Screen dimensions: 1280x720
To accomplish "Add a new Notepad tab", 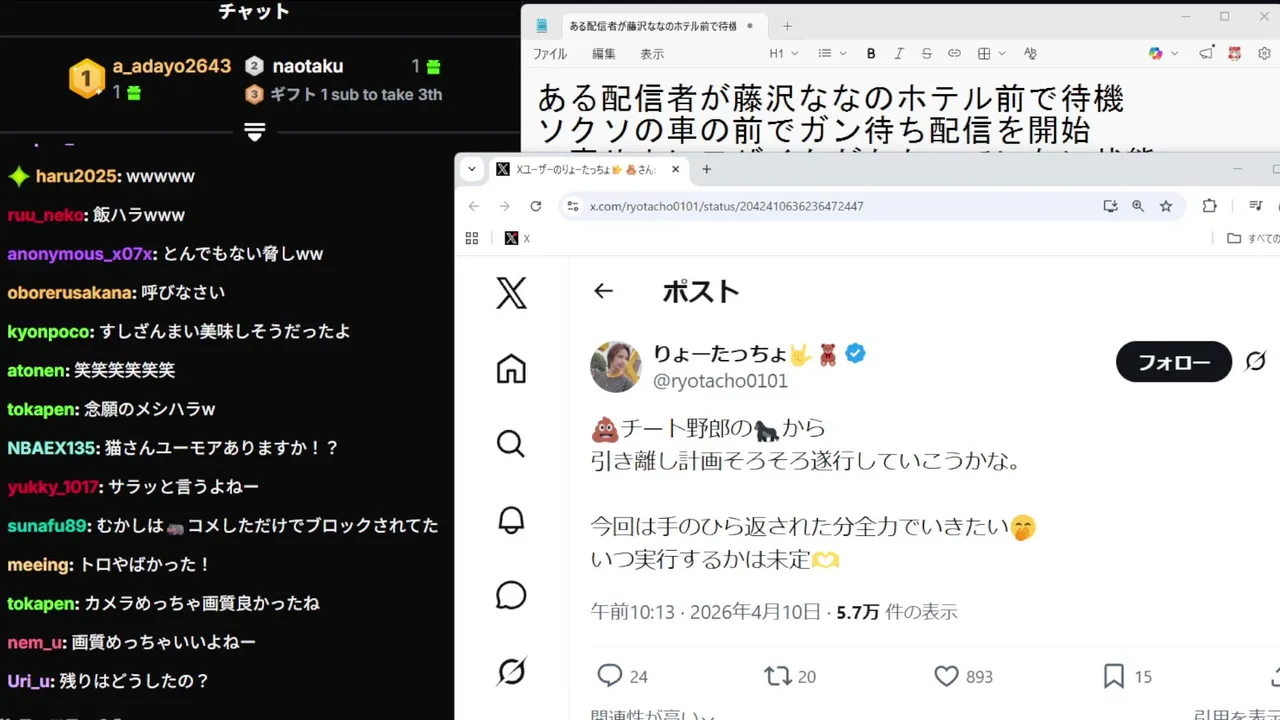I will pos(787,26).
